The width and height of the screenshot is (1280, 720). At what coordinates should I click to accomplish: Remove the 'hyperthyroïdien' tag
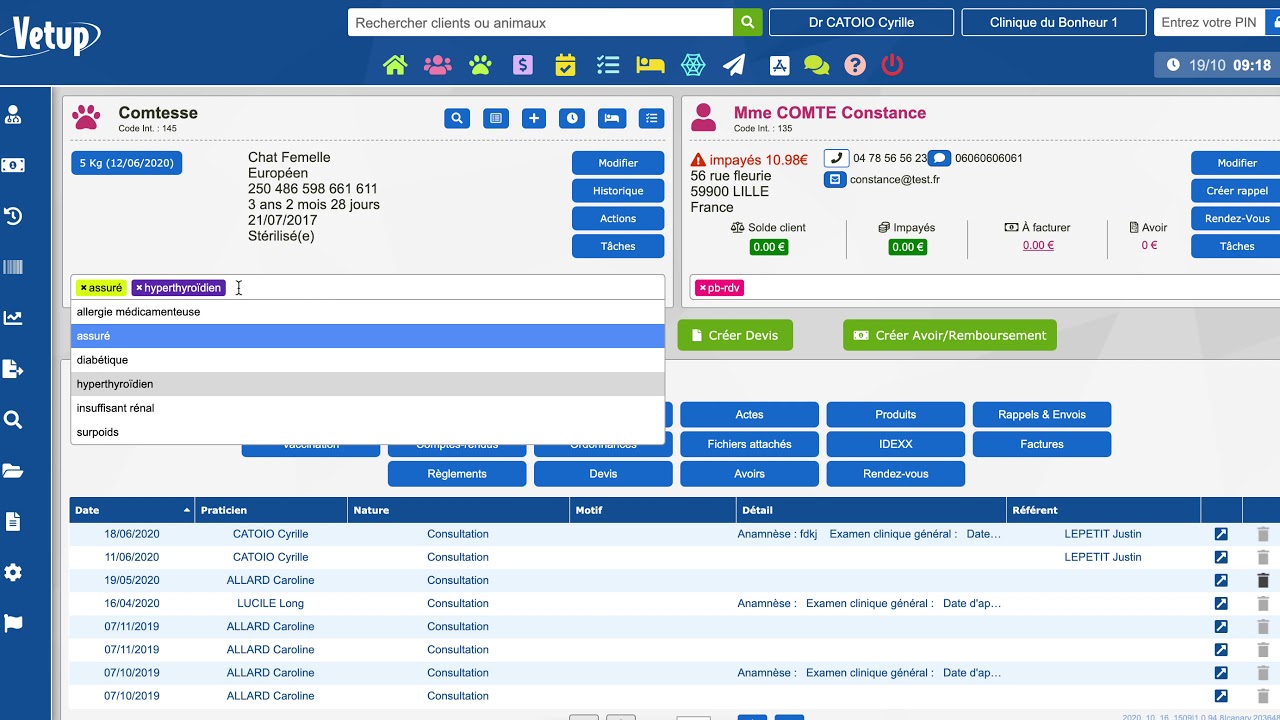139,288
